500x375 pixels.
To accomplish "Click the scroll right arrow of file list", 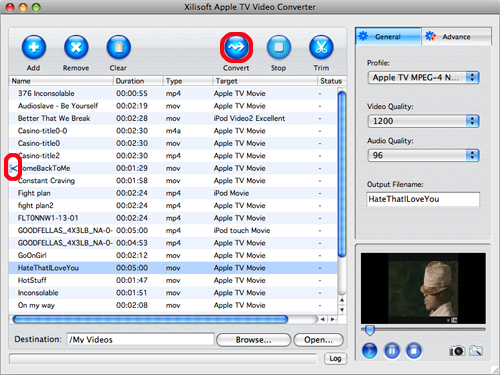I will (333, 319).
